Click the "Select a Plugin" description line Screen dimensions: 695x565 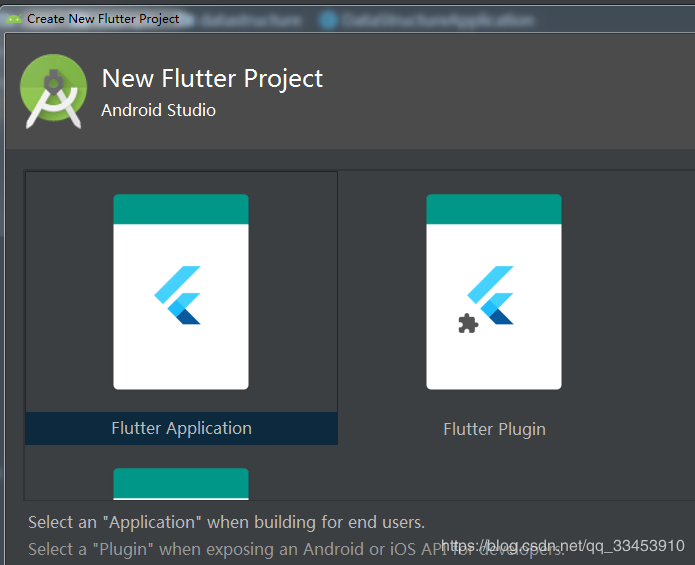(x=296, y=549)
